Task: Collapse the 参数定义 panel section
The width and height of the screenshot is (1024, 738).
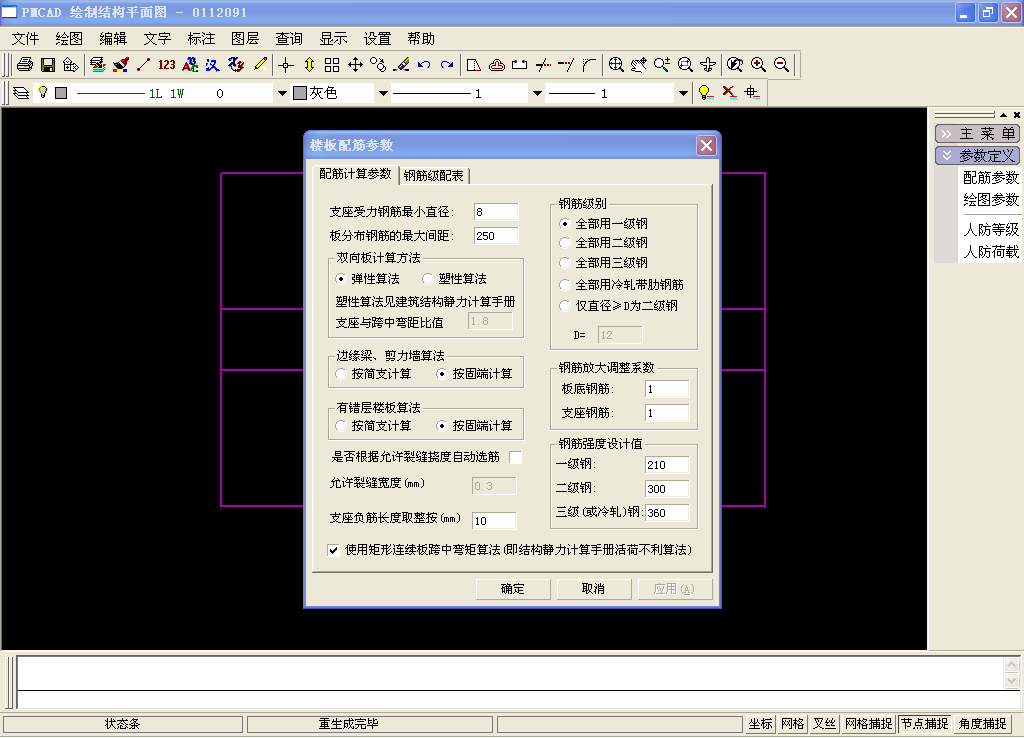Action: 976,155
